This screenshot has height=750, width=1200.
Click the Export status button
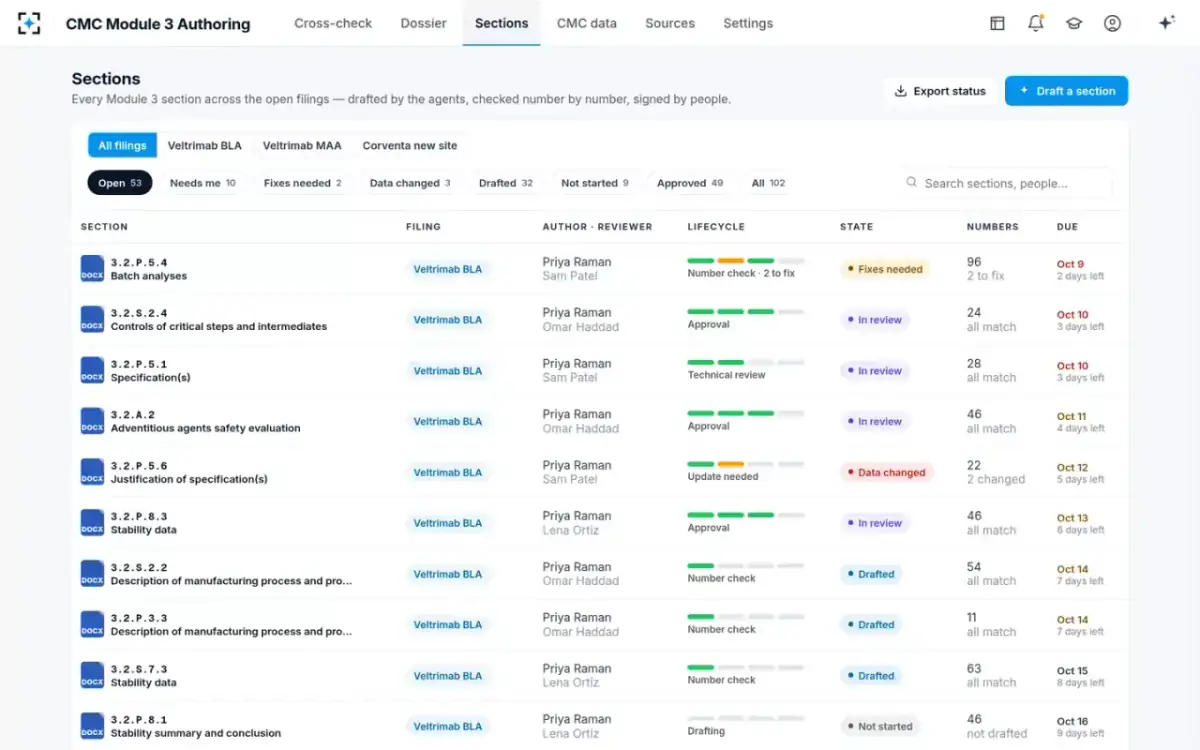tap(940, 91)
